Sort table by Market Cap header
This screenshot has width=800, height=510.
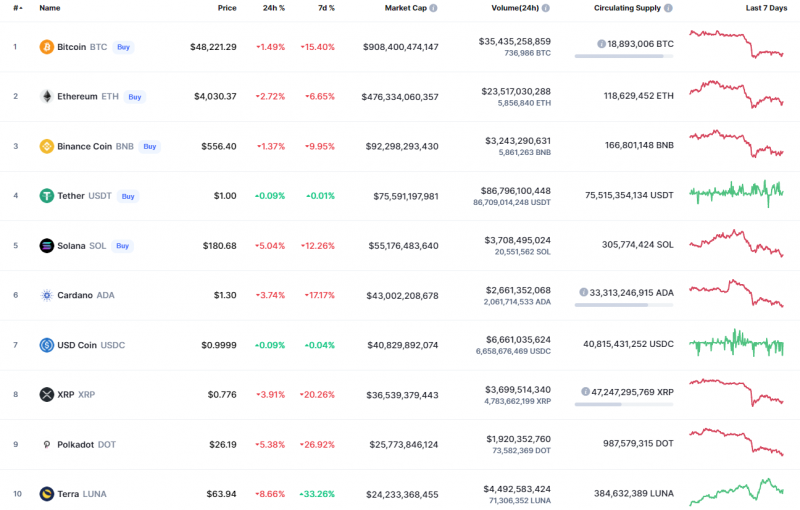[406, 8]
